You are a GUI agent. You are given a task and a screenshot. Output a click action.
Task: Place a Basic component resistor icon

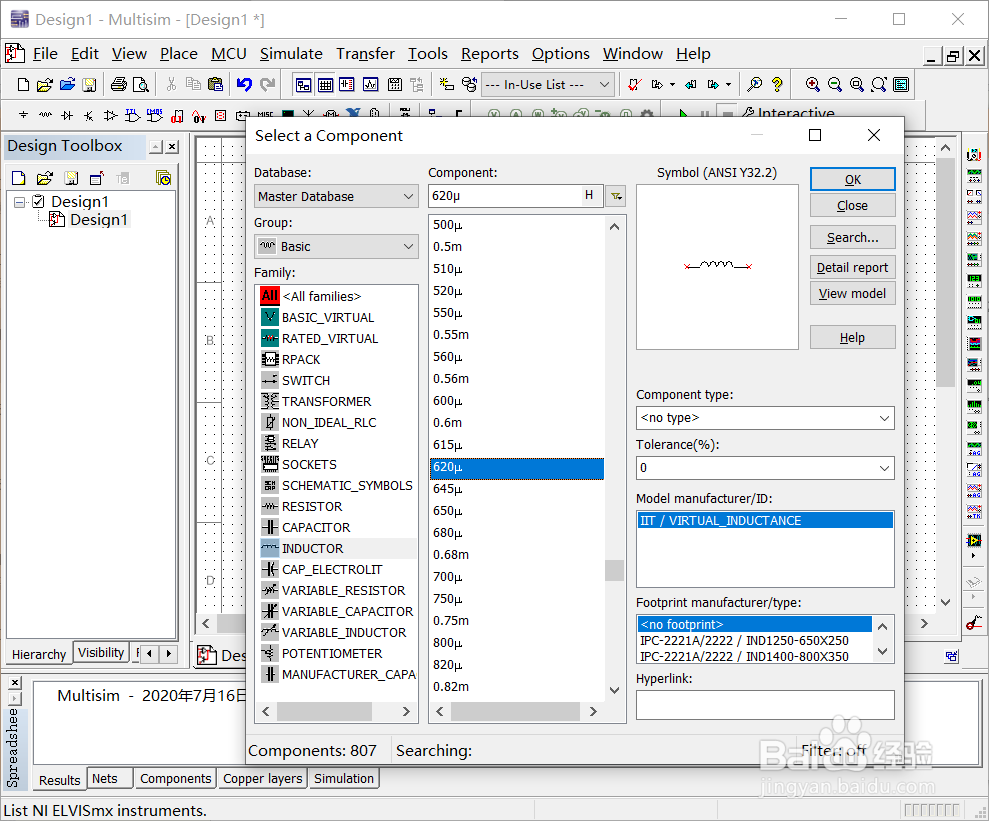45,115
